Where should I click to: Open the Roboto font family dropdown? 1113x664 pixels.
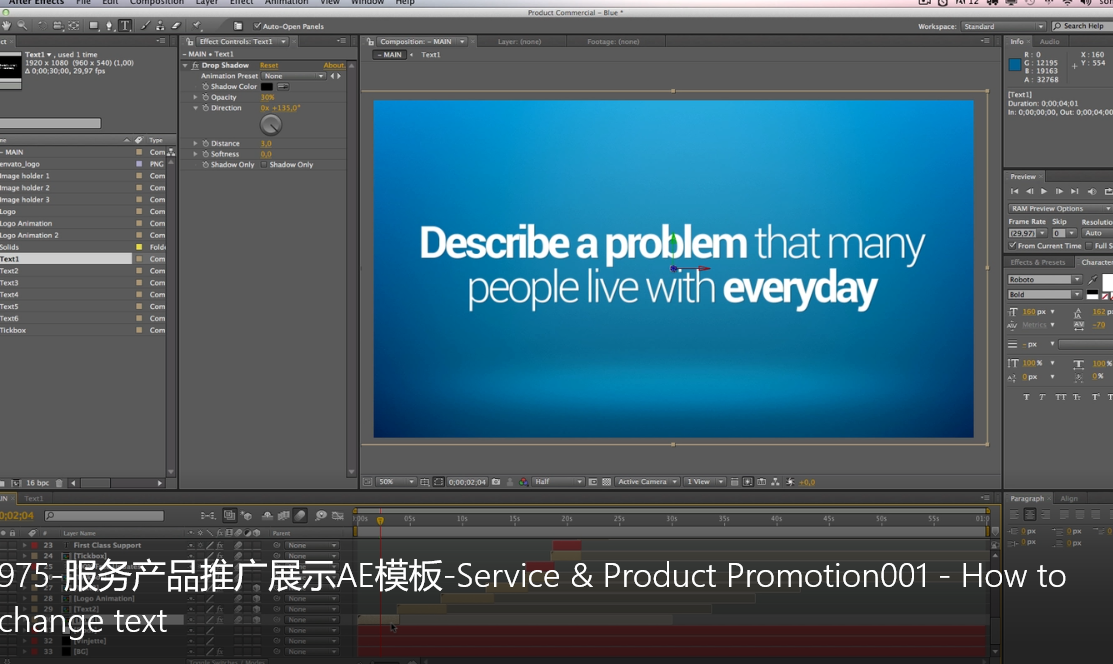[1045, 280]
